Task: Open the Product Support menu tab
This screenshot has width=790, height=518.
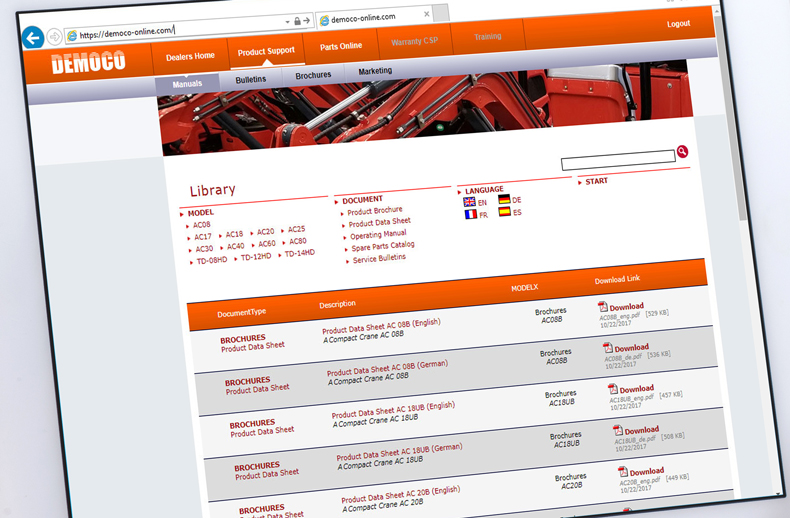Action: (267, 51)
